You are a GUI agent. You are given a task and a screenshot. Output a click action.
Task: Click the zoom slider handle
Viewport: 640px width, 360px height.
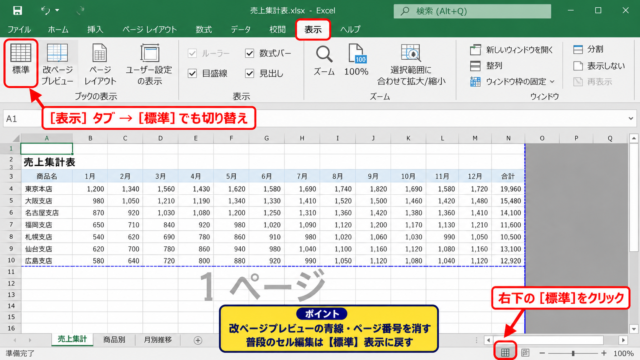tap(573, 353)
